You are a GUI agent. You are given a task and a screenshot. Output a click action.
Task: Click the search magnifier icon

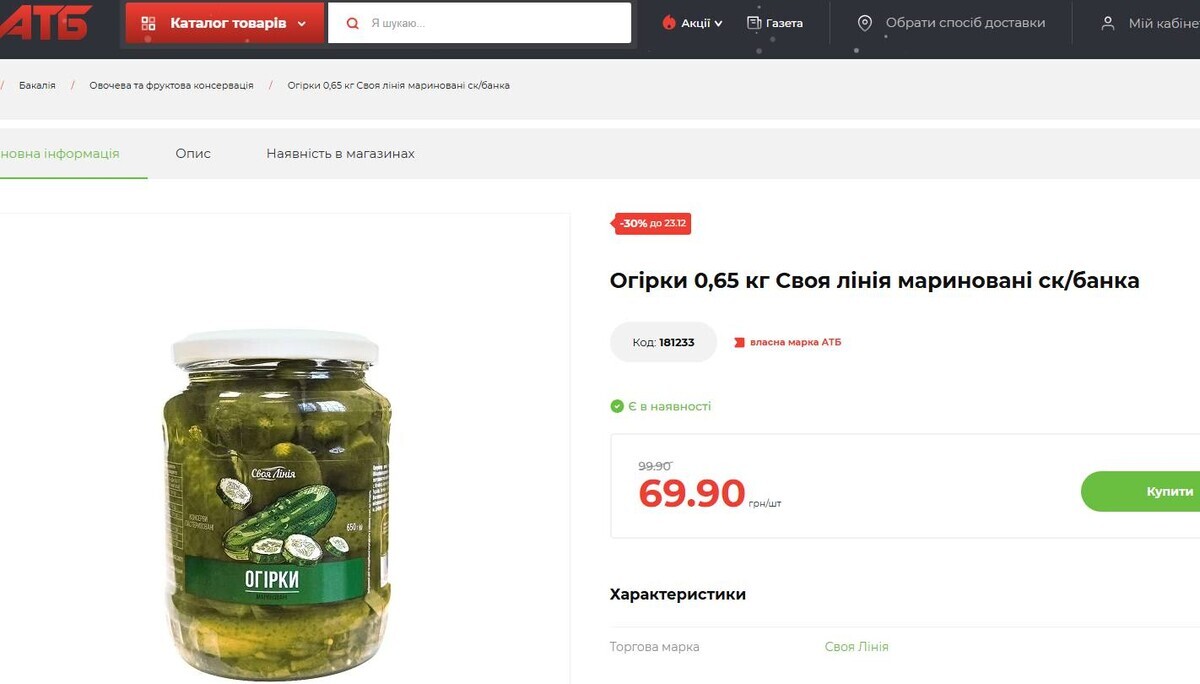click(352, 23)
